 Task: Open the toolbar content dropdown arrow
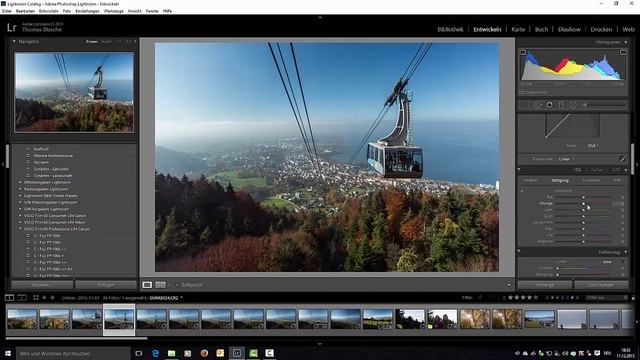[x=509, y=285]
